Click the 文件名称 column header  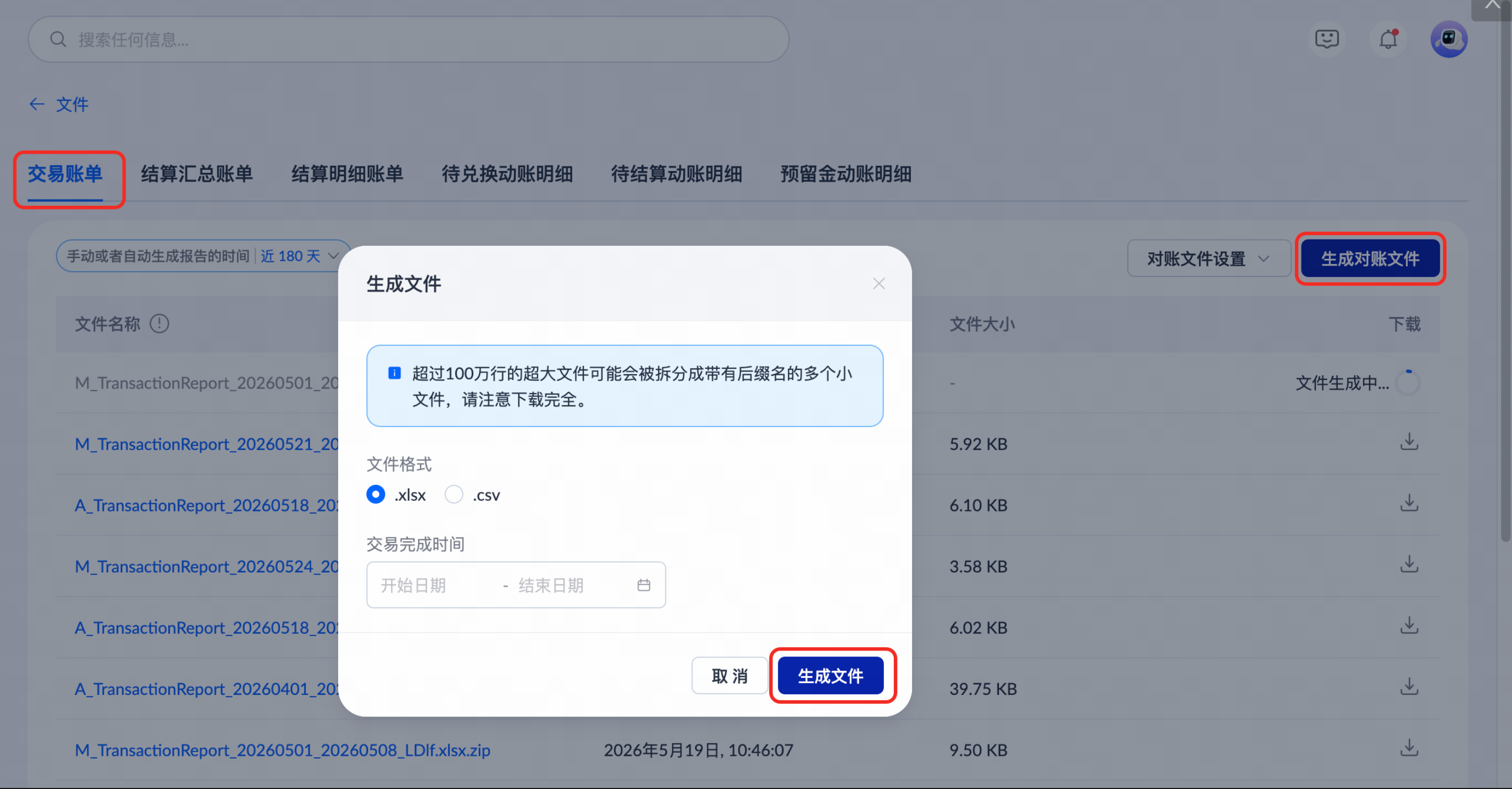click(x=107, y=324)
